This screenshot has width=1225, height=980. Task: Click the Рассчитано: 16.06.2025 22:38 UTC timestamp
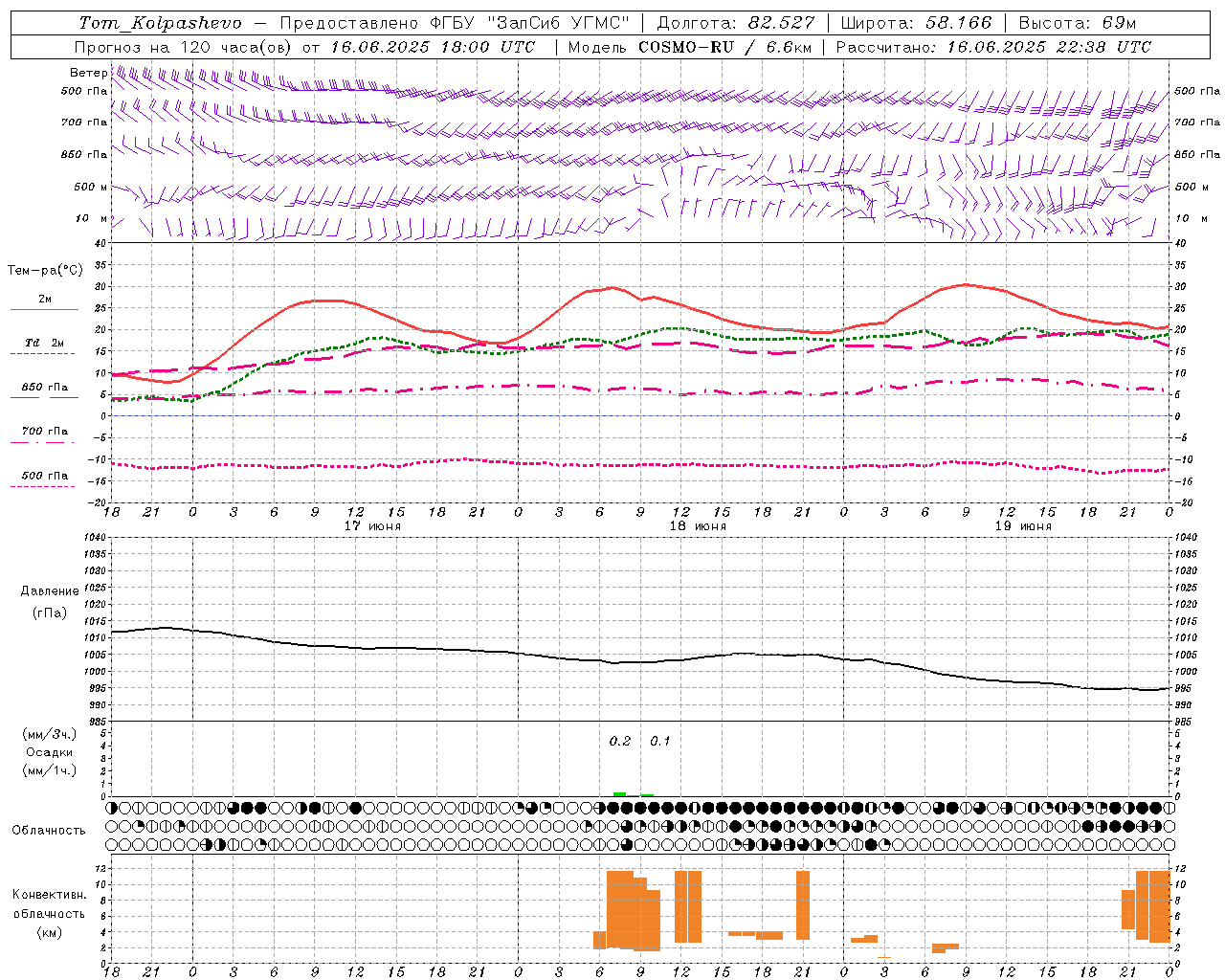pos(993,47)
